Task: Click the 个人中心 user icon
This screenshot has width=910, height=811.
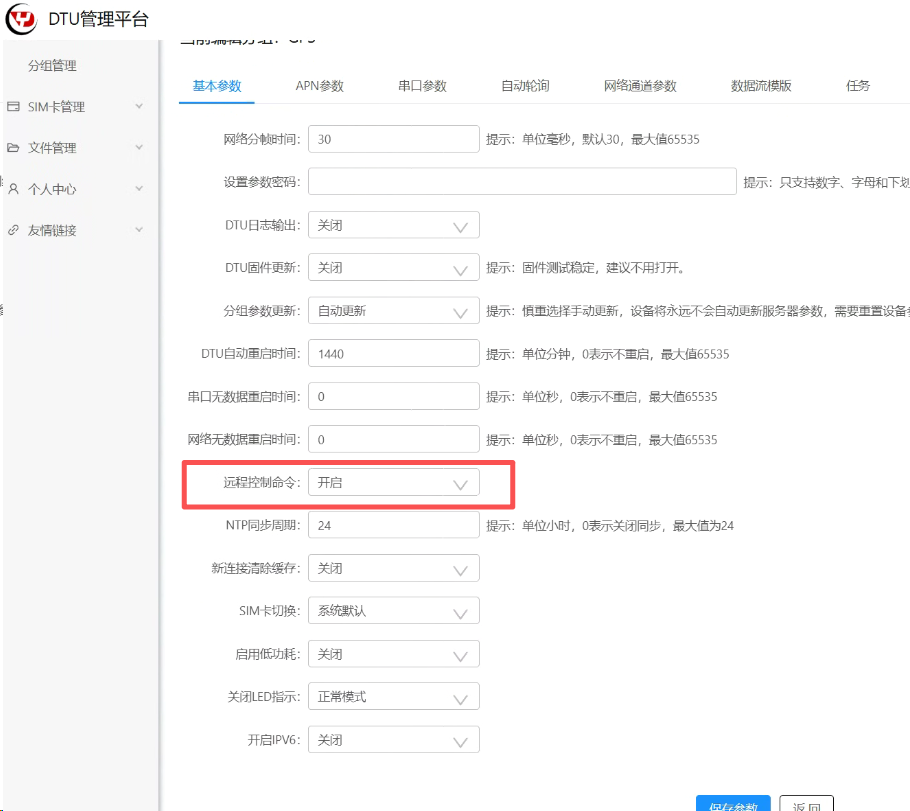Action: (13, 189)
